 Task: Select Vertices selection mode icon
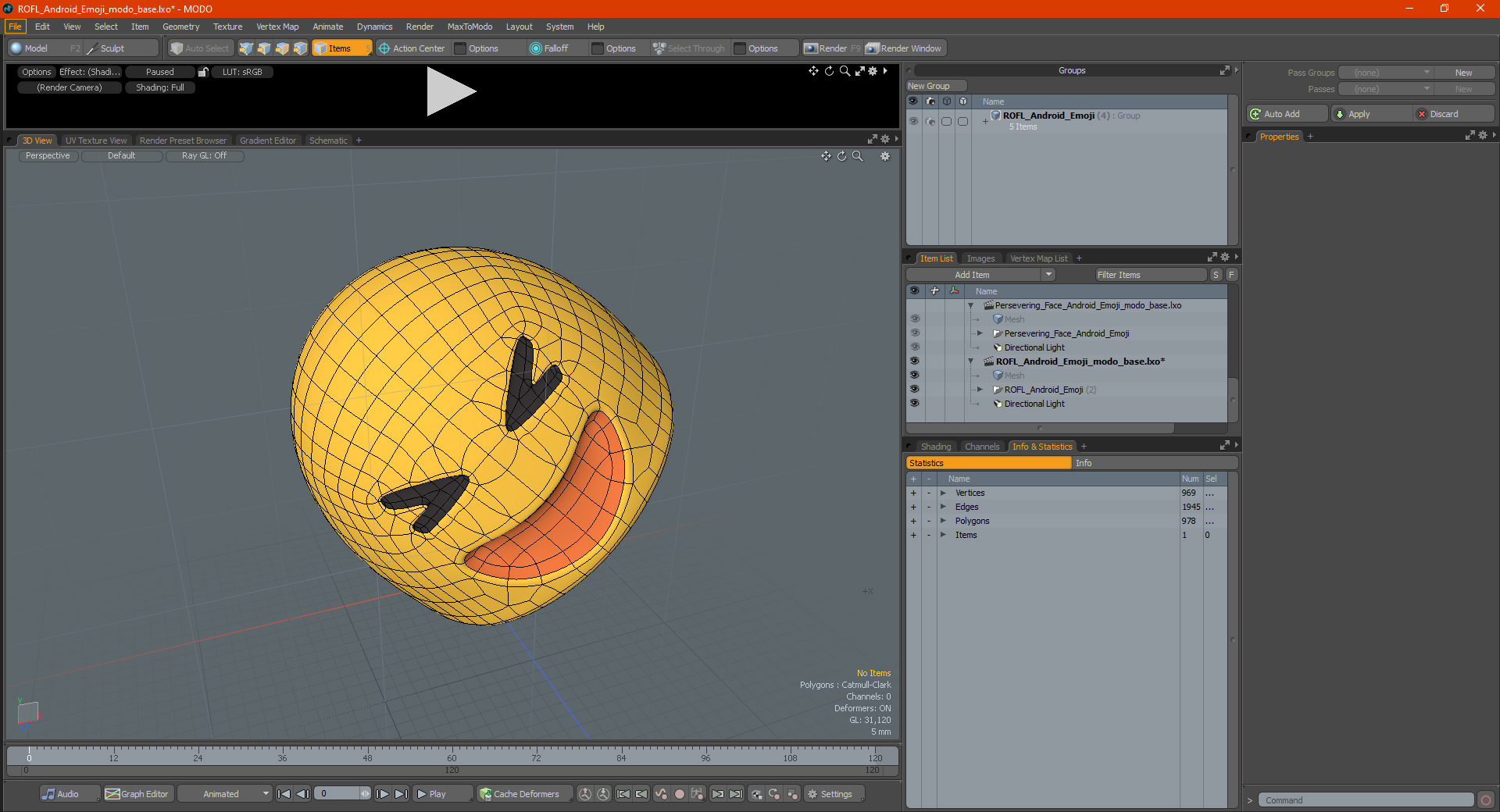pos(246,48)
